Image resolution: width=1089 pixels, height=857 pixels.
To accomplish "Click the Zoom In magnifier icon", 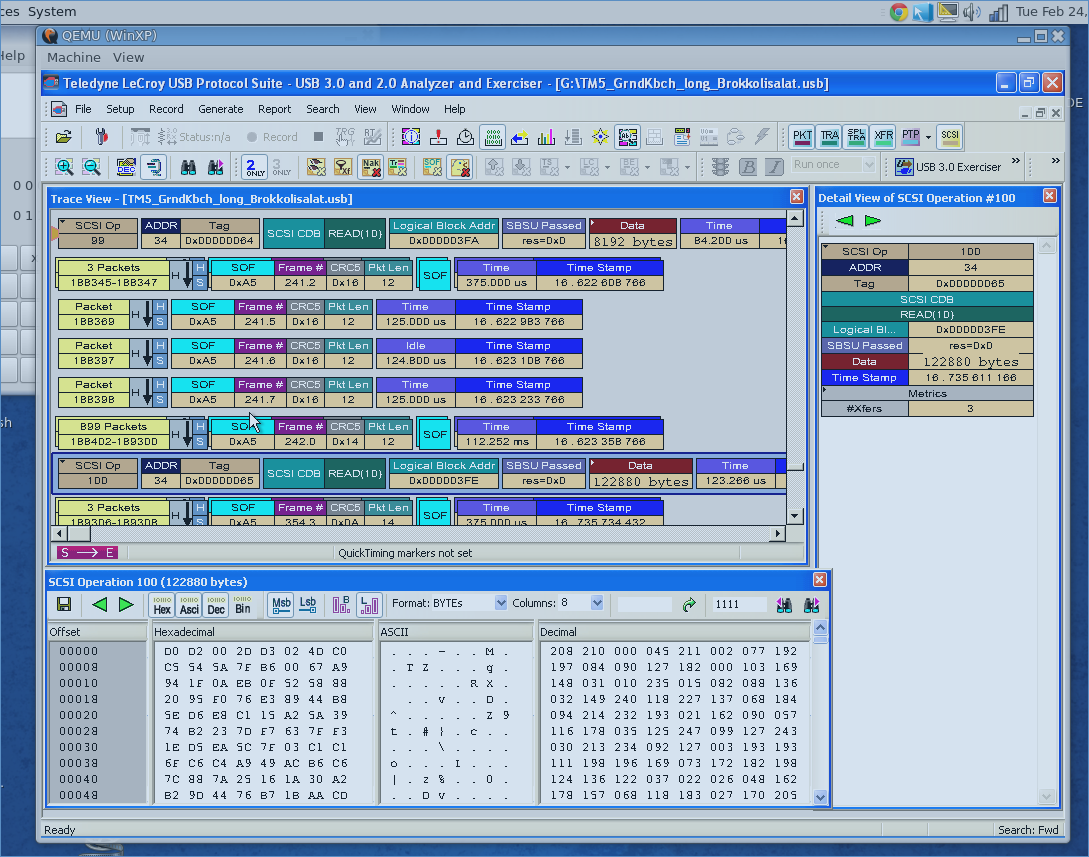I will pos(64,167).
